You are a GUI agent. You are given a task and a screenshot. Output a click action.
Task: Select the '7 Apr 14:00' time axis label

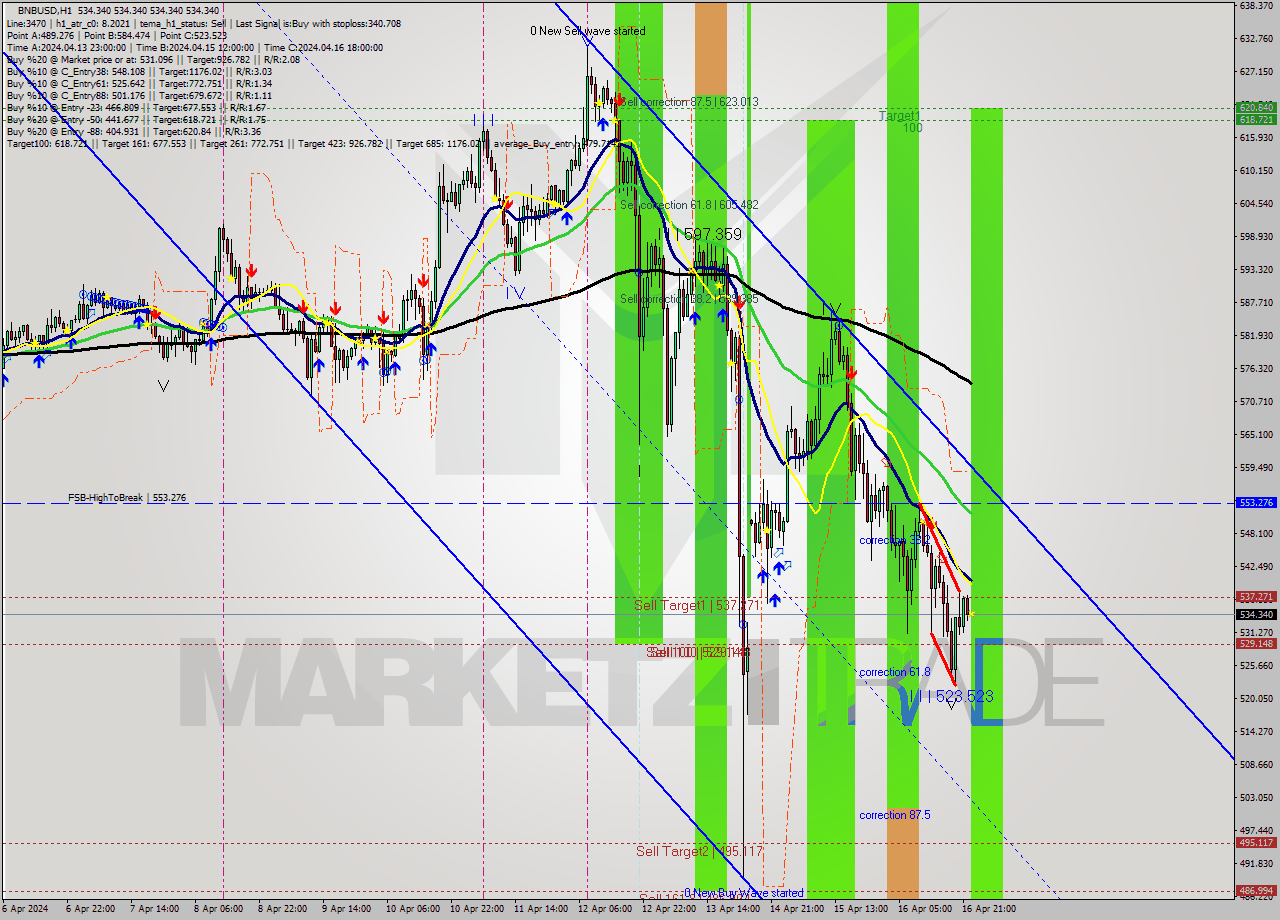point(154,909)
